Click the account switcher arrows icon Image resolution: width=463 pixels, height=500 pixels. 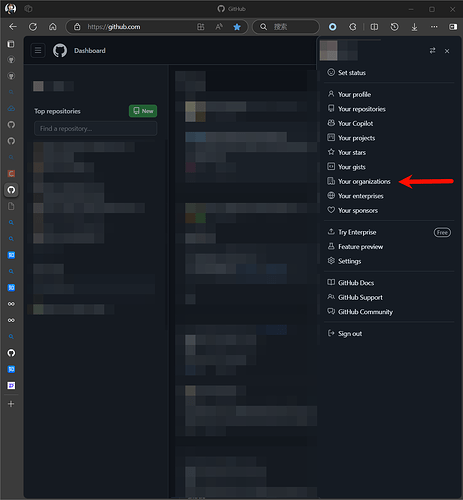point(432,51)
